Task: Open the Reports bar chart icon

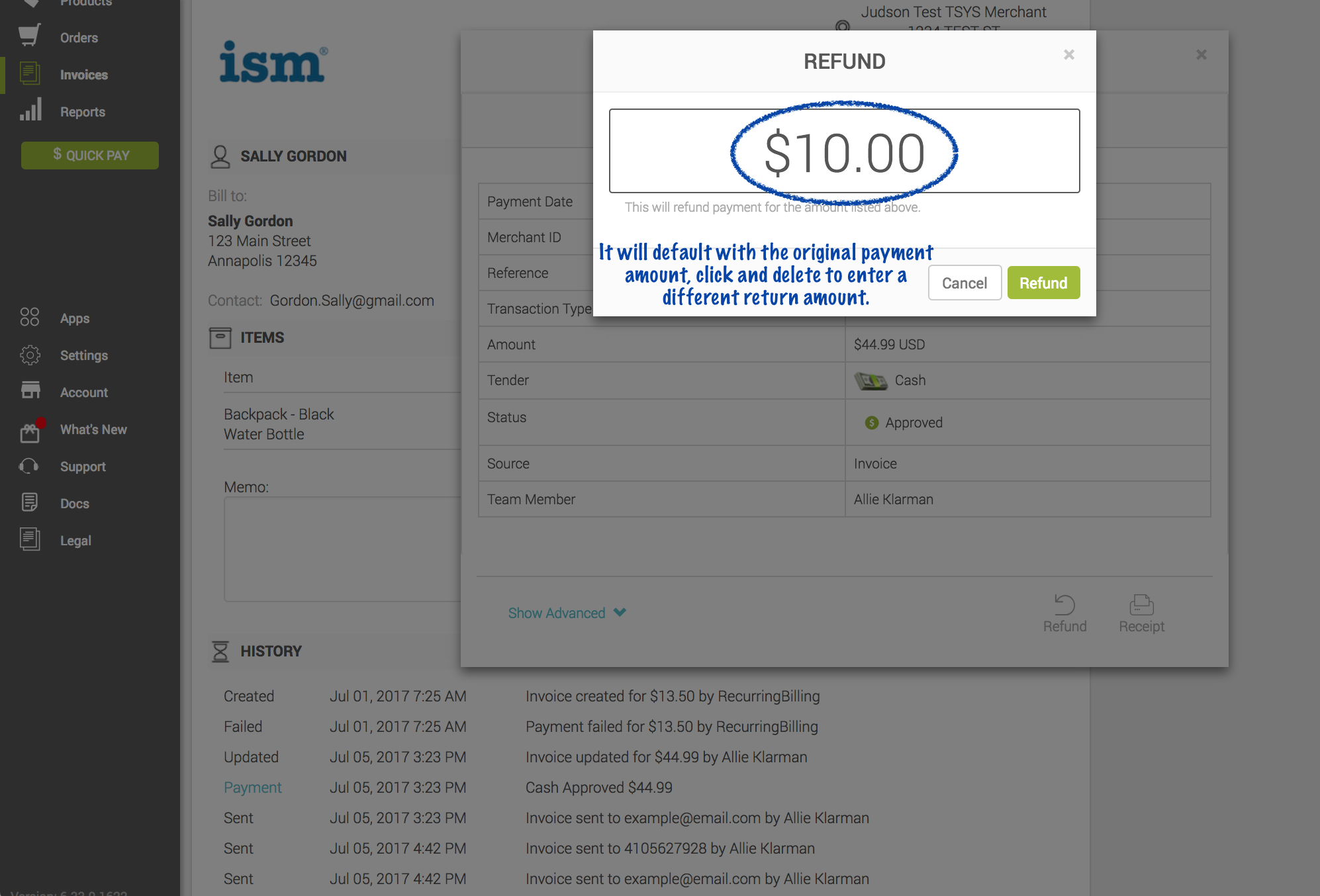Action: pos(30,111)
